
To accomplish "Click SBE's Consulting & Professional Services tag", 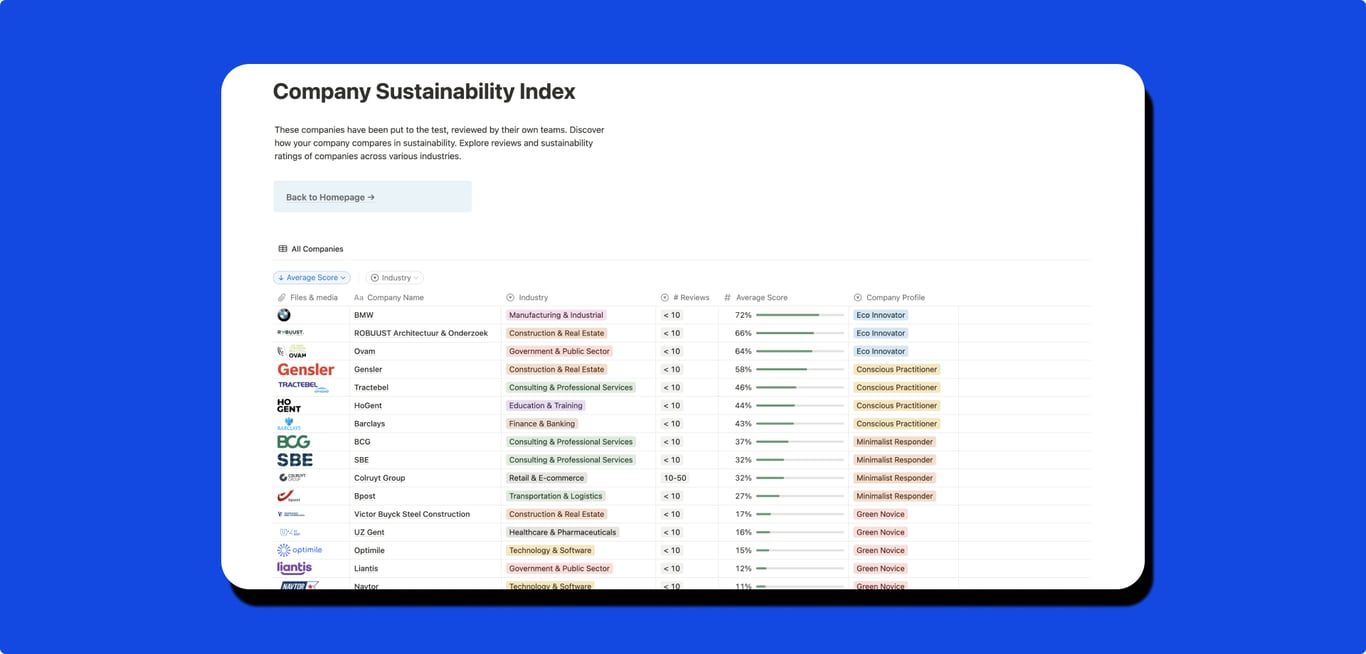I will (571, 460).
